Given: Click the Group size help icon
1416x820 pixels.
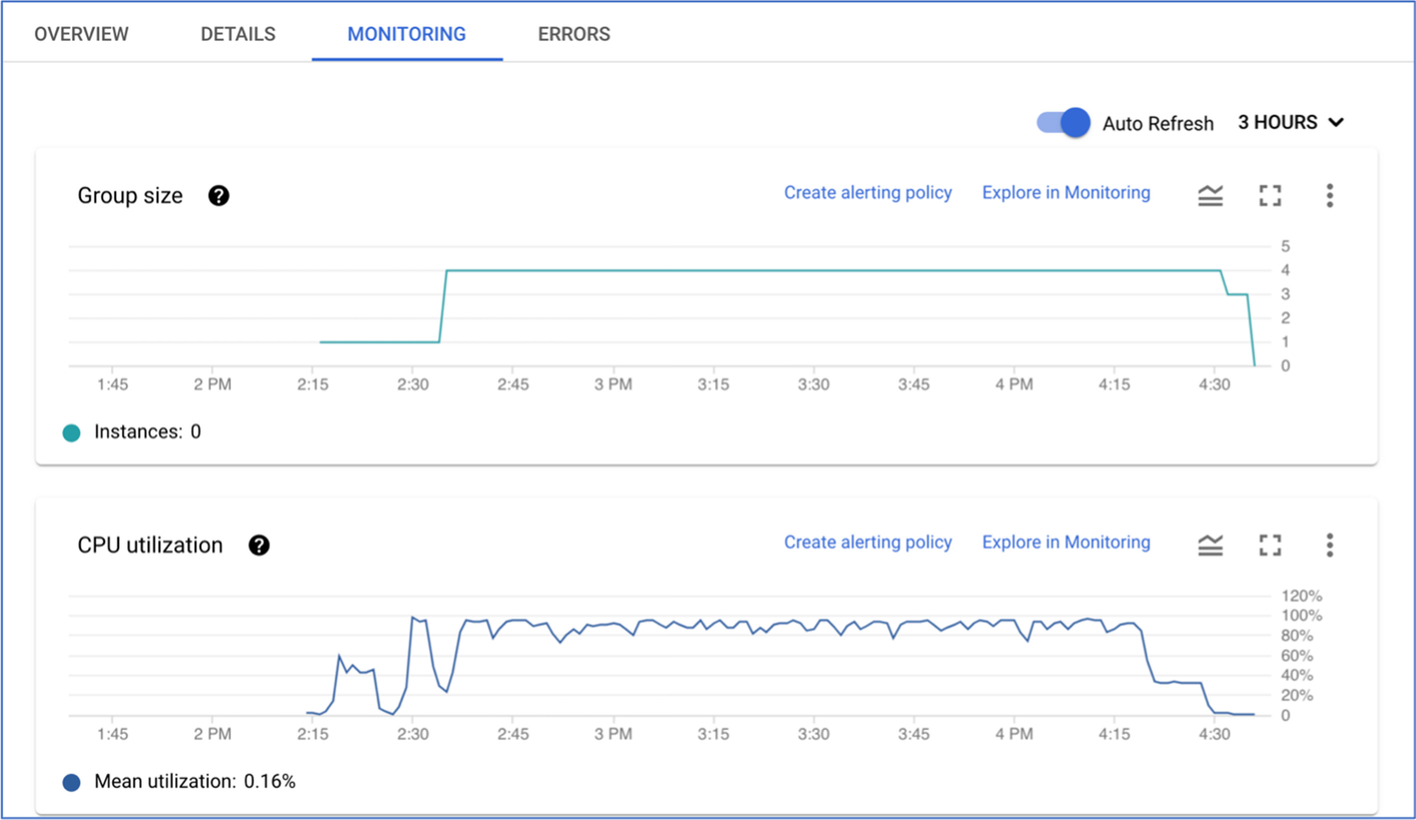Looking at the screenshot, I should (x=219, y=196).
